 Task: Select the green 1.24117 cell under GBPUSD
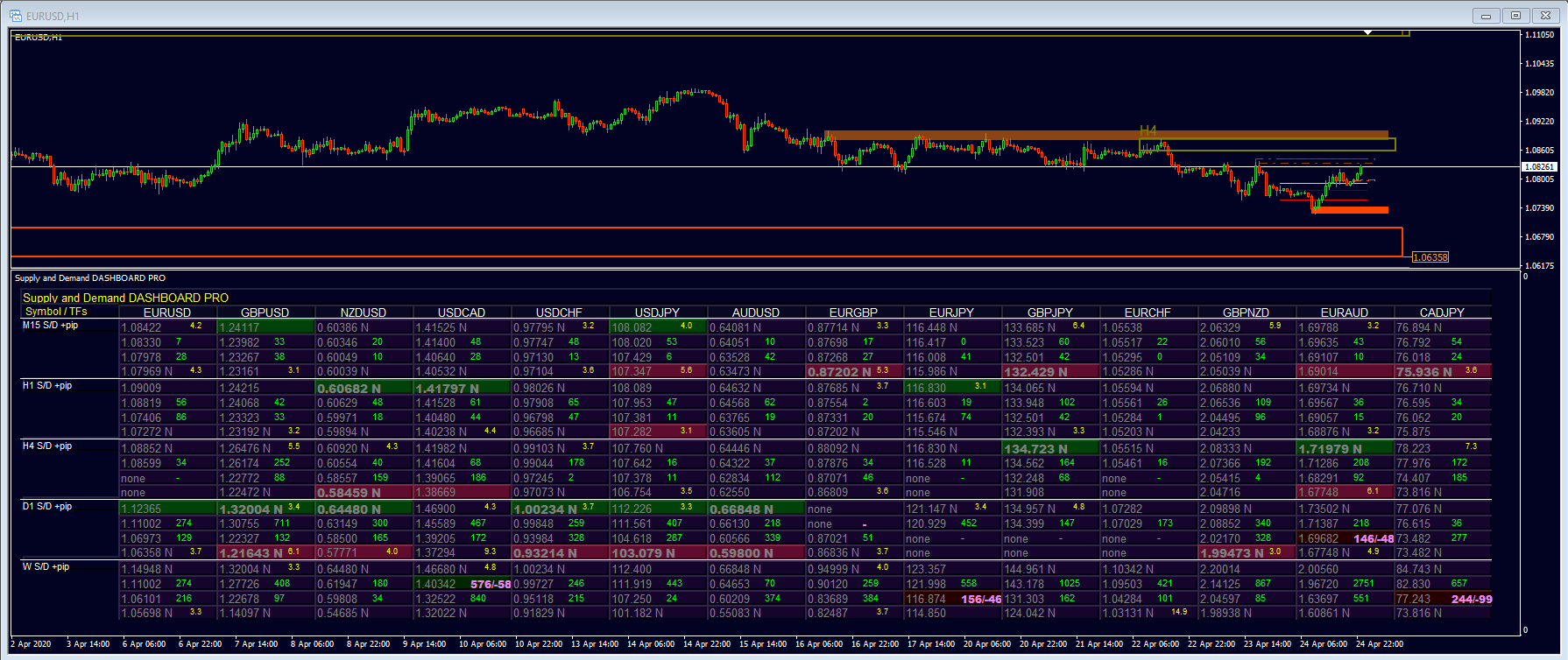[265, 327]
